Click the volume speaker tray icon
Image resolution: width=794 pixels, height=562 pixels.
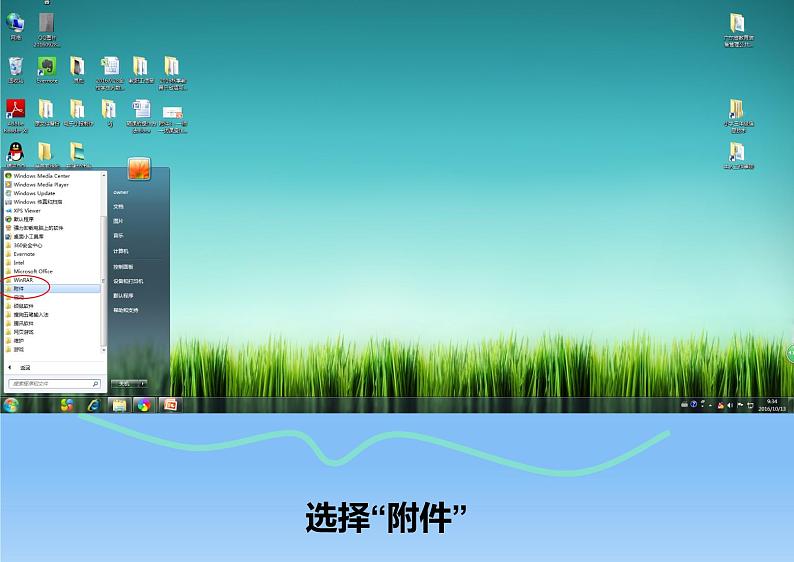coord(730,405)
